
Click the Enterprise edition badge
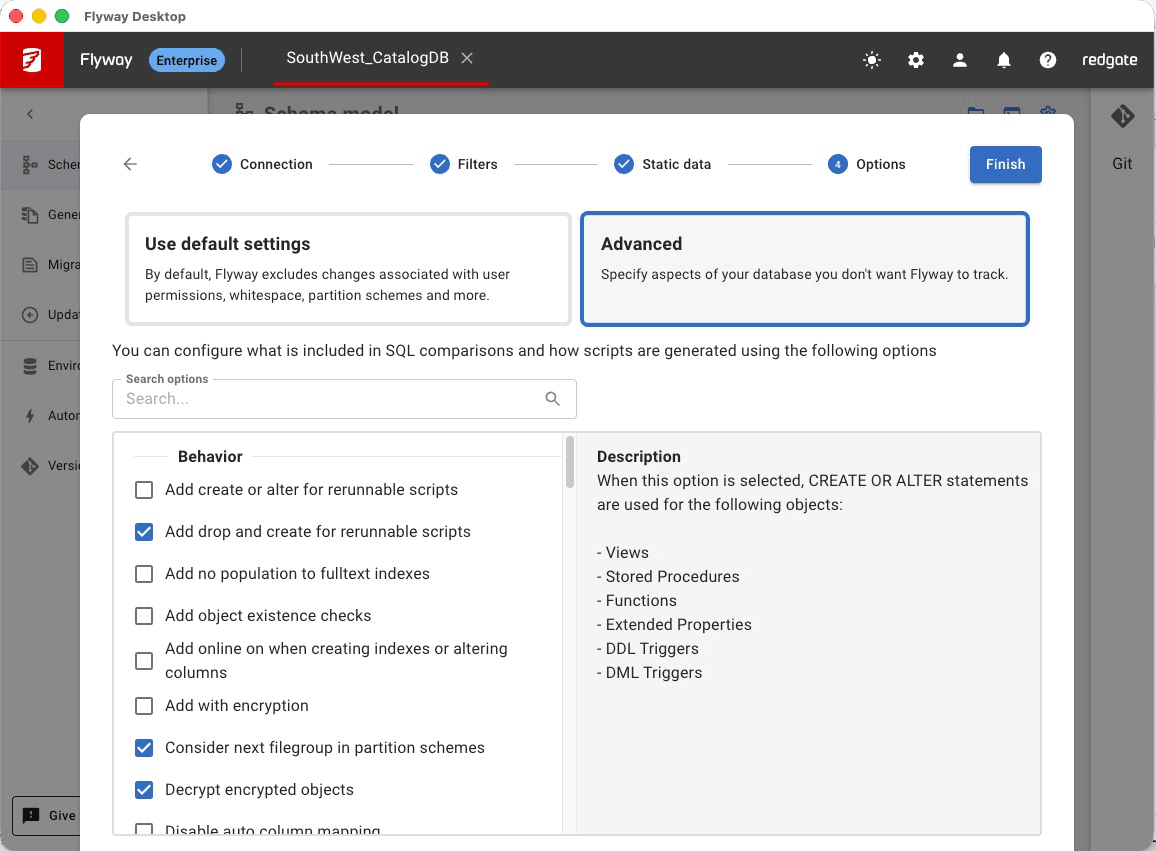click(x=187, y=60)
